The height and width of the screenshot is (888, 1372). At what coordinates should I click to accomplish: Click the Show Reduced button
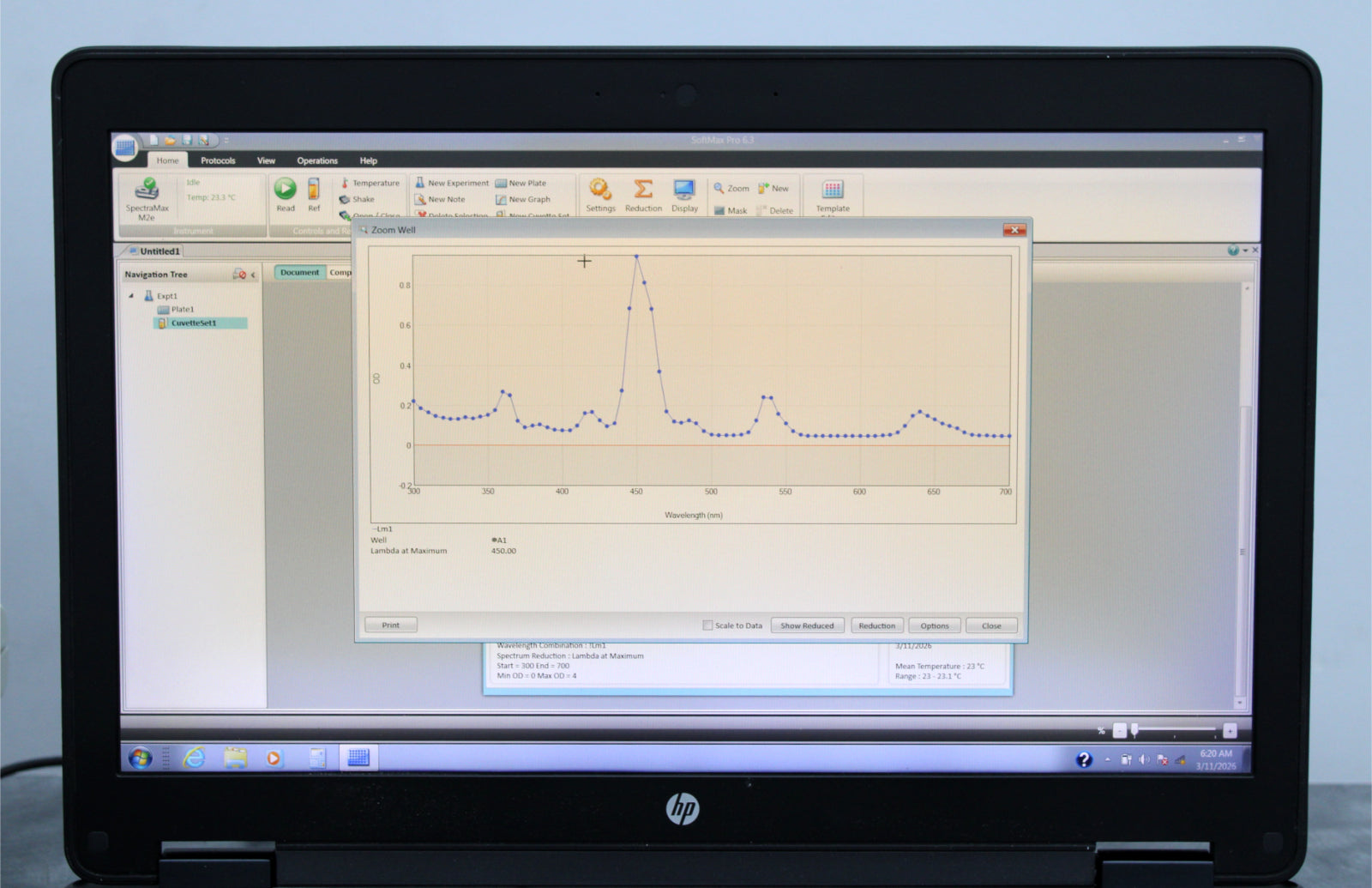pyautogui.click(x=807, y=625)
